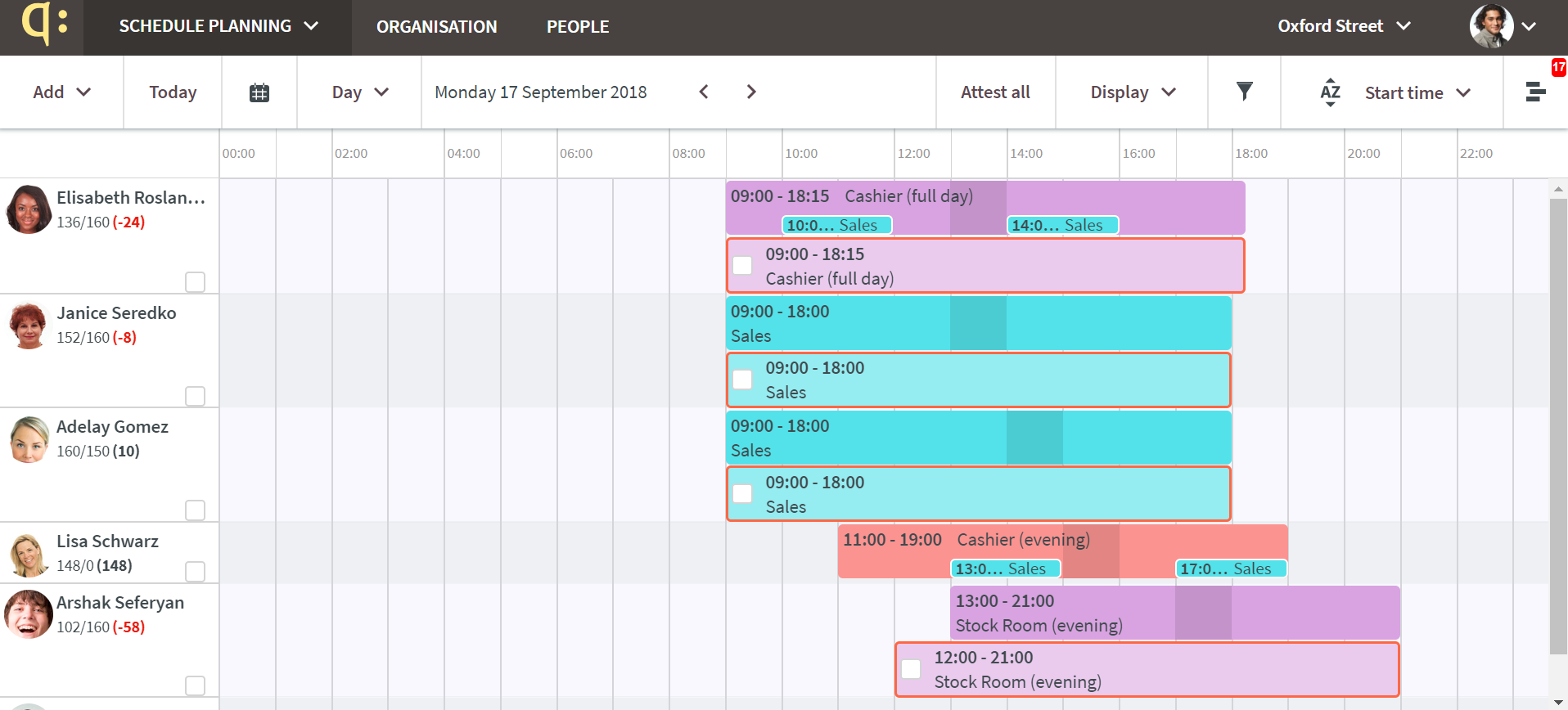Image resolution: width=1568 pixels, height=710 pixels.
Task: Open Adelay's 09:00 - 18:00 Sales shift
Action: pos(979,438)
